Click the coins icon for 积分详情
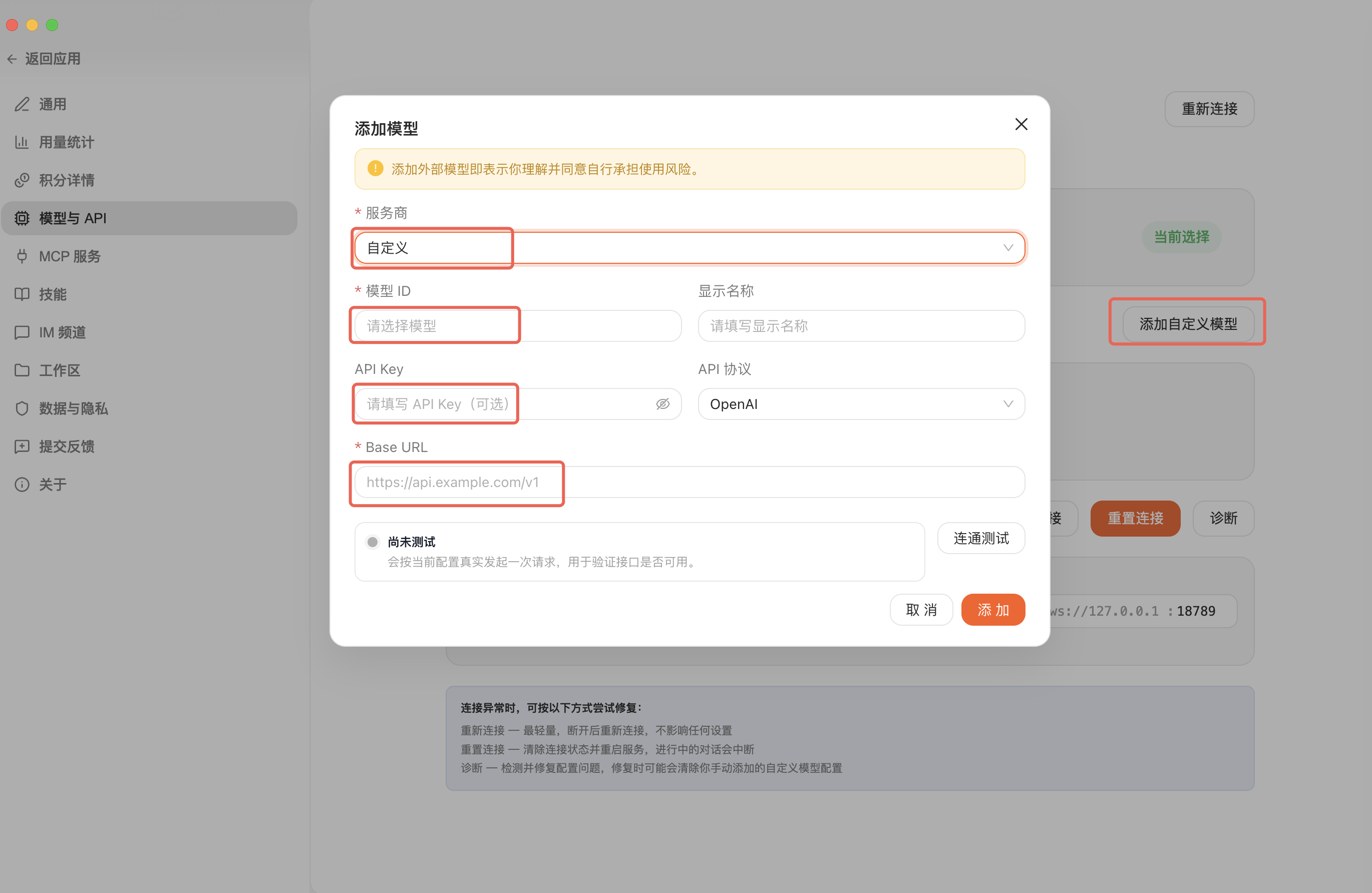The image size is (1372, 893). coord(22,180)
